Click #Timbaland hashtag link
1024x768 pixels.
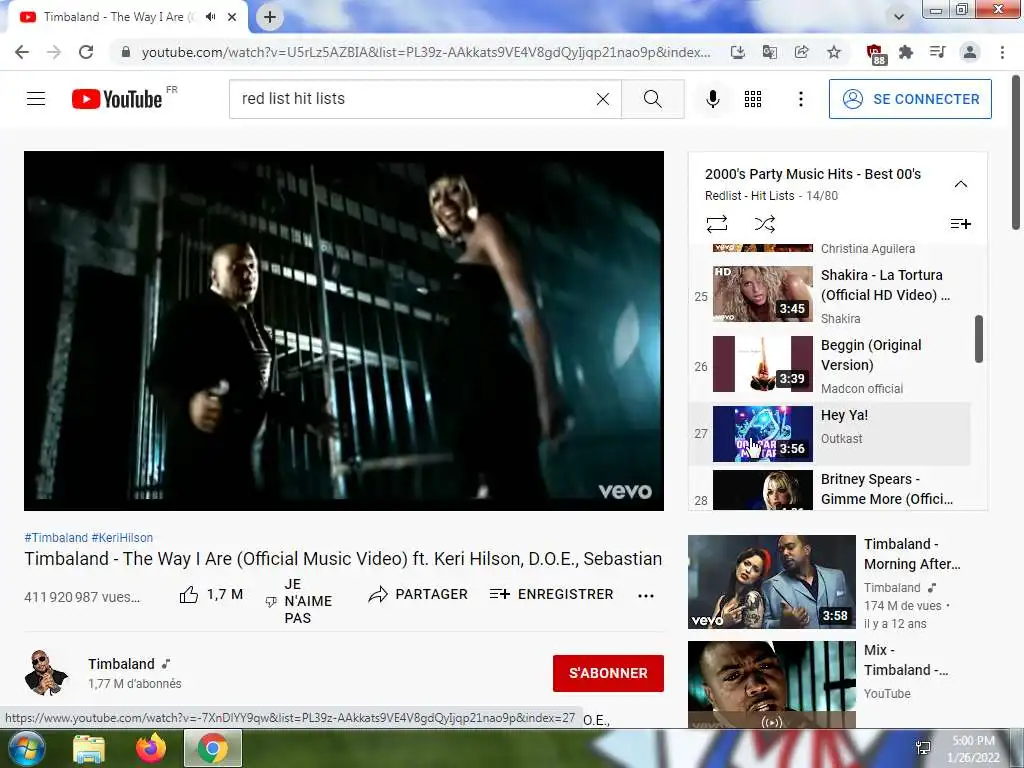tap(56, 537)
